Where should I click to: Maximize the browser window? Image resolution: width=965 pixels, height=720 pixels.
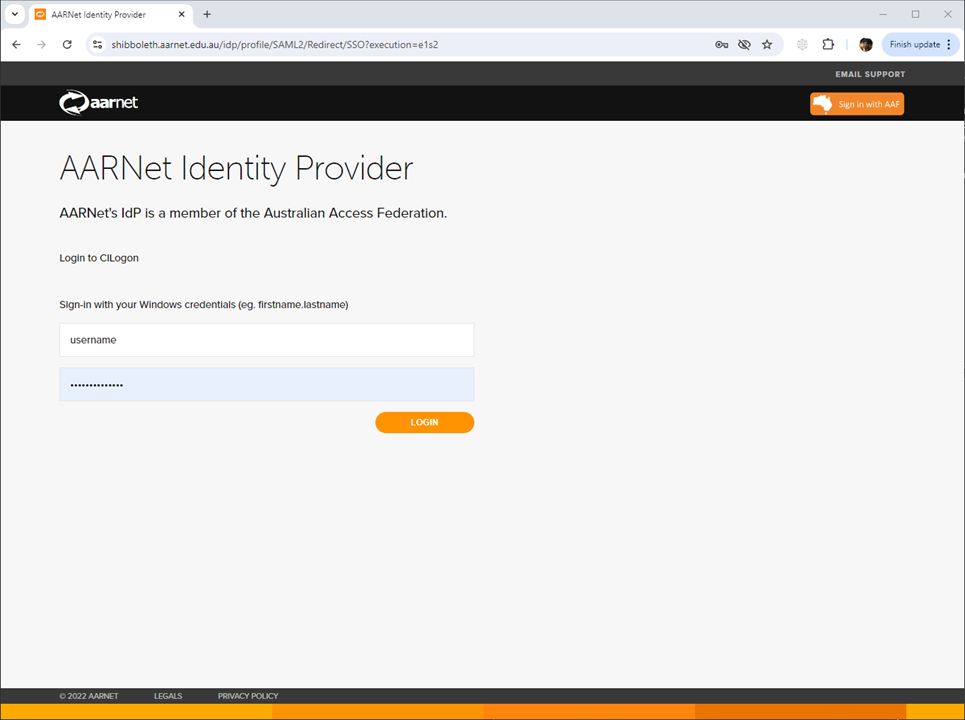tap(915, 14)
